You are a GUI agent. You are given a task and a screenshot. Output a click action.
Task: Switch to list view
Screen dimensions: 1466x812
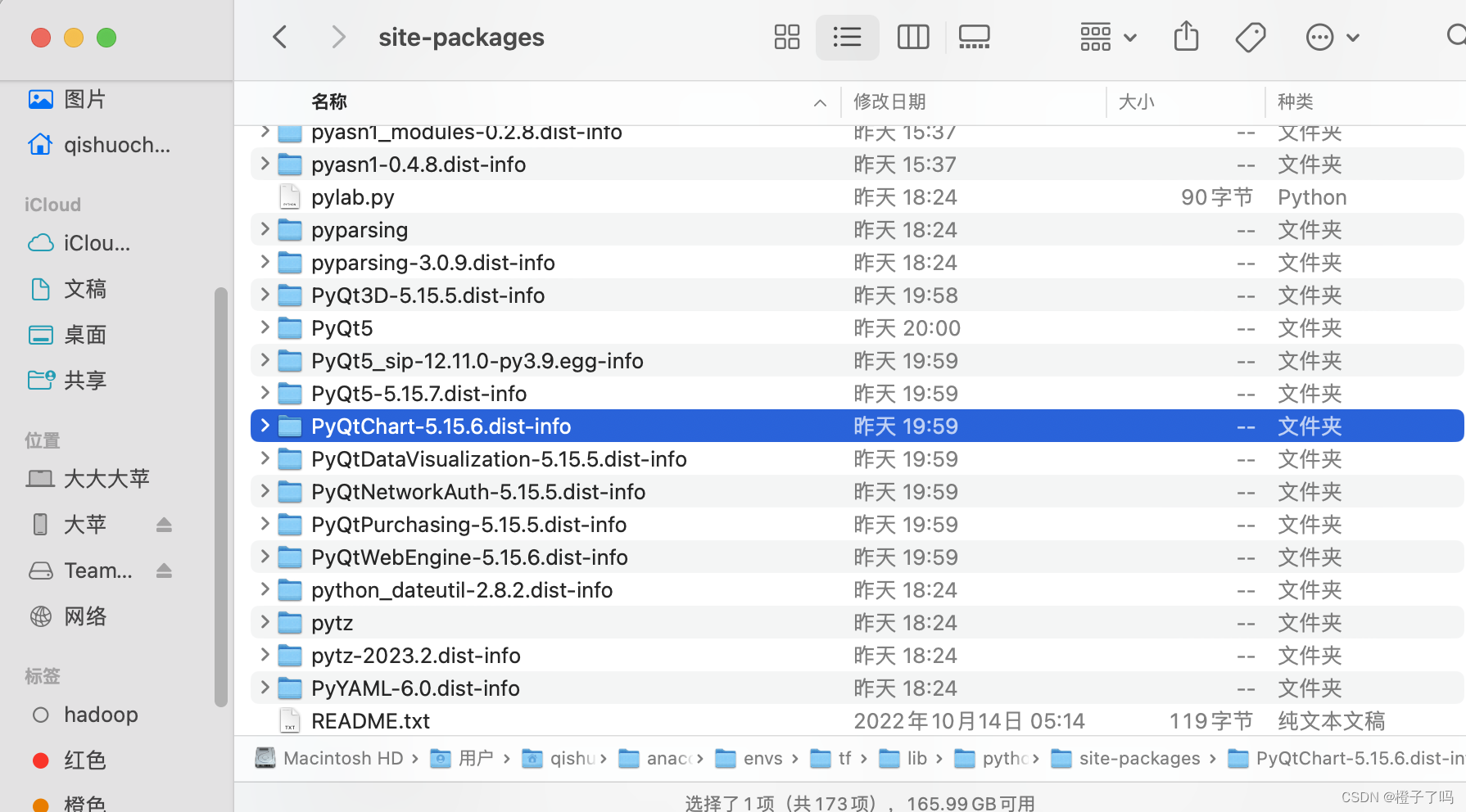tap(847, 37)
